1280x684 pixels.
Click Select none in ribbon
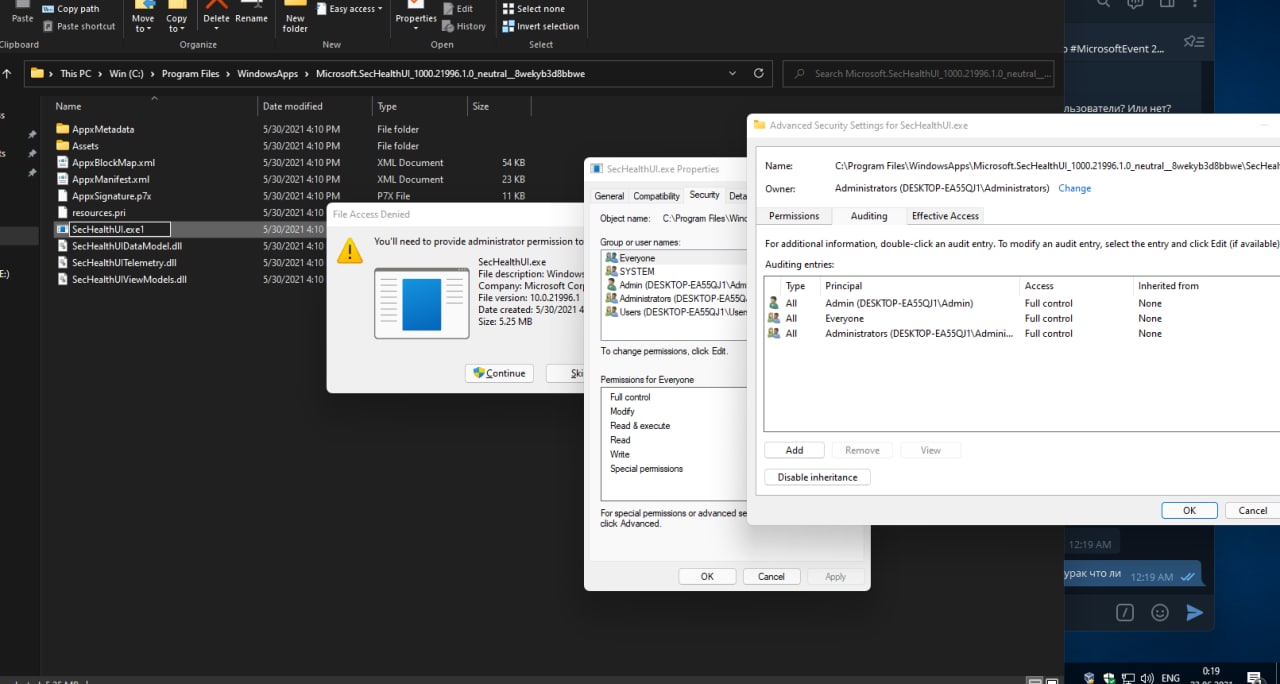tap(533, 9)
